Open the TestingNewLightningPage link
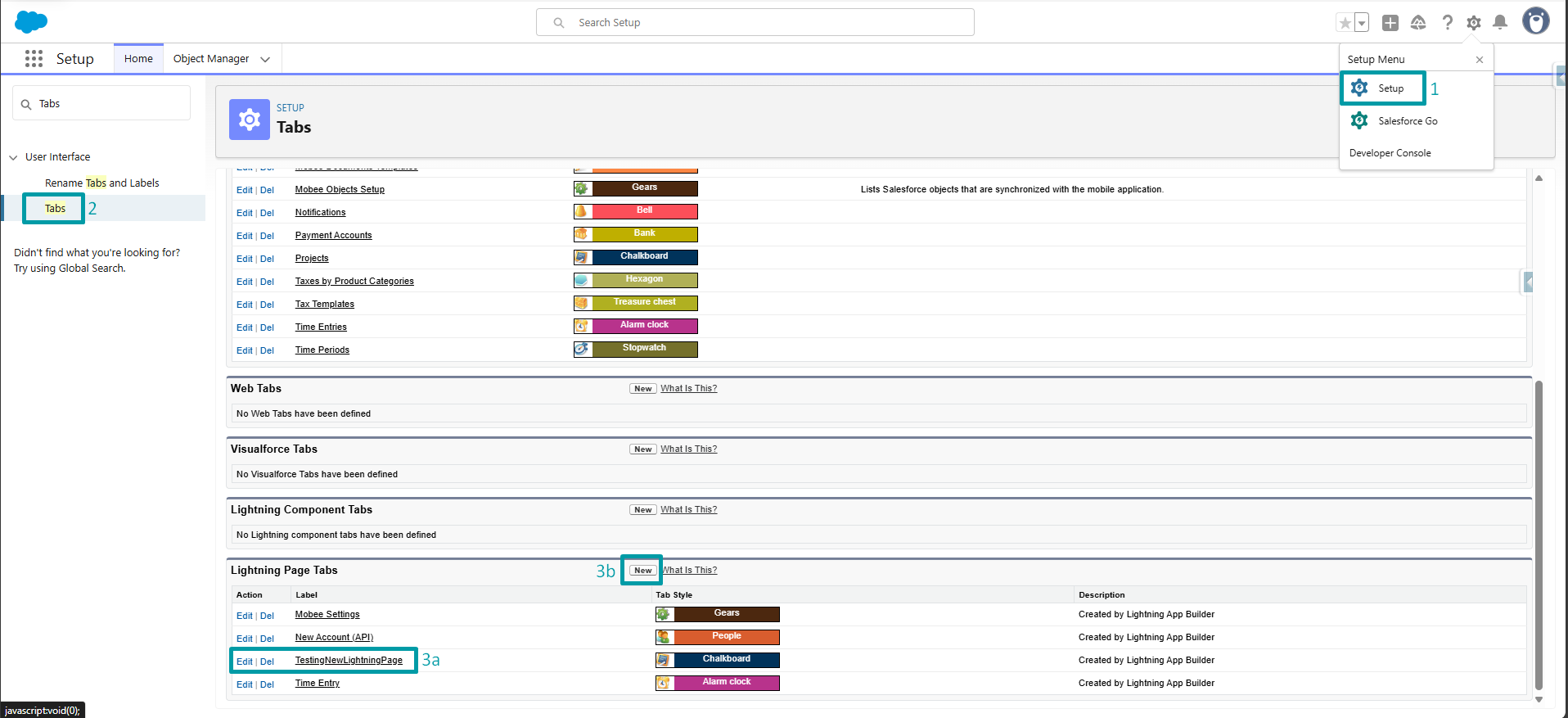1568x718 pixels. click(349, 661)
